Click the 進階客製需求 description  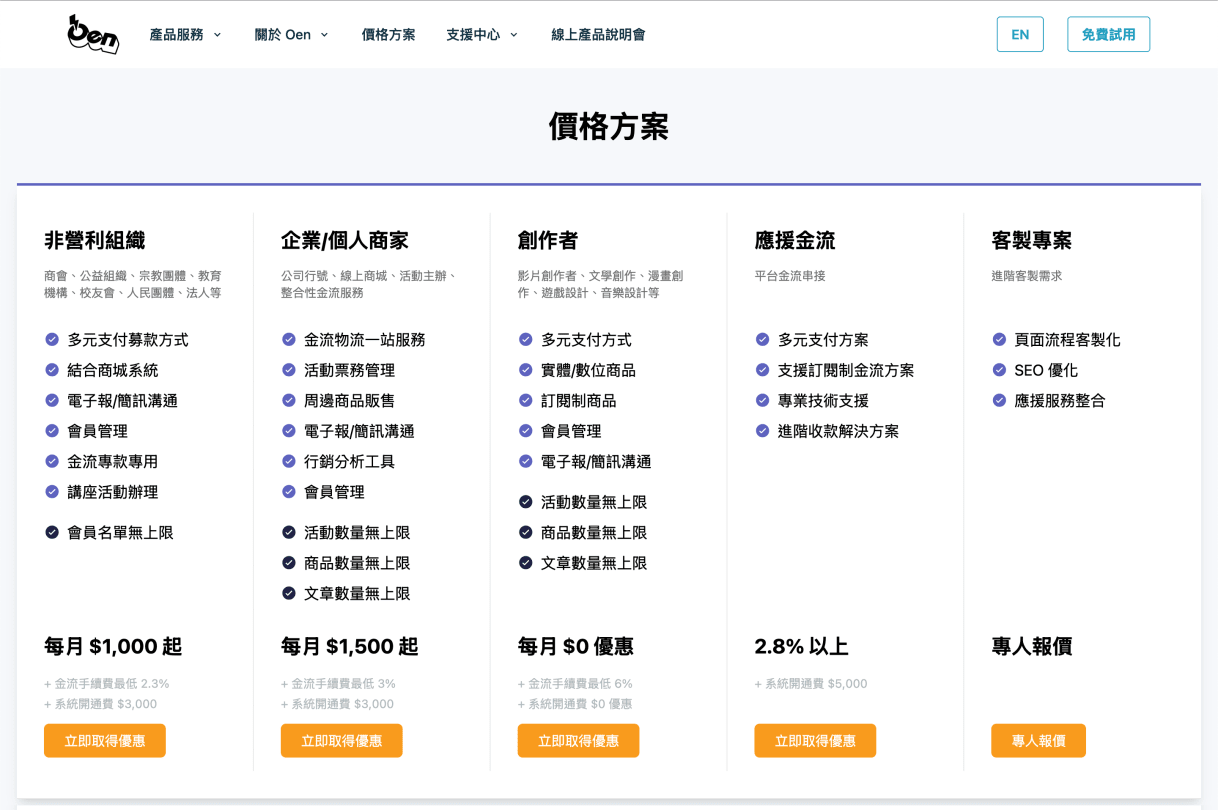click(1027, 276)
